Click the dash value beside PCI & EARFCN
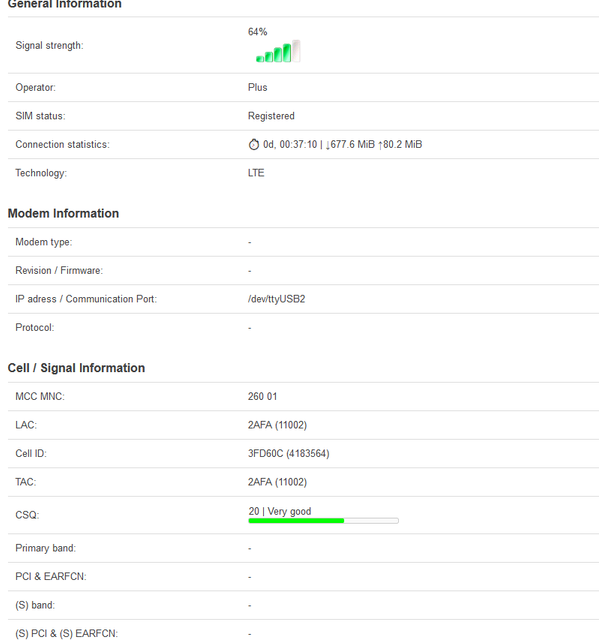599x640 pixels. click(250, 577)
